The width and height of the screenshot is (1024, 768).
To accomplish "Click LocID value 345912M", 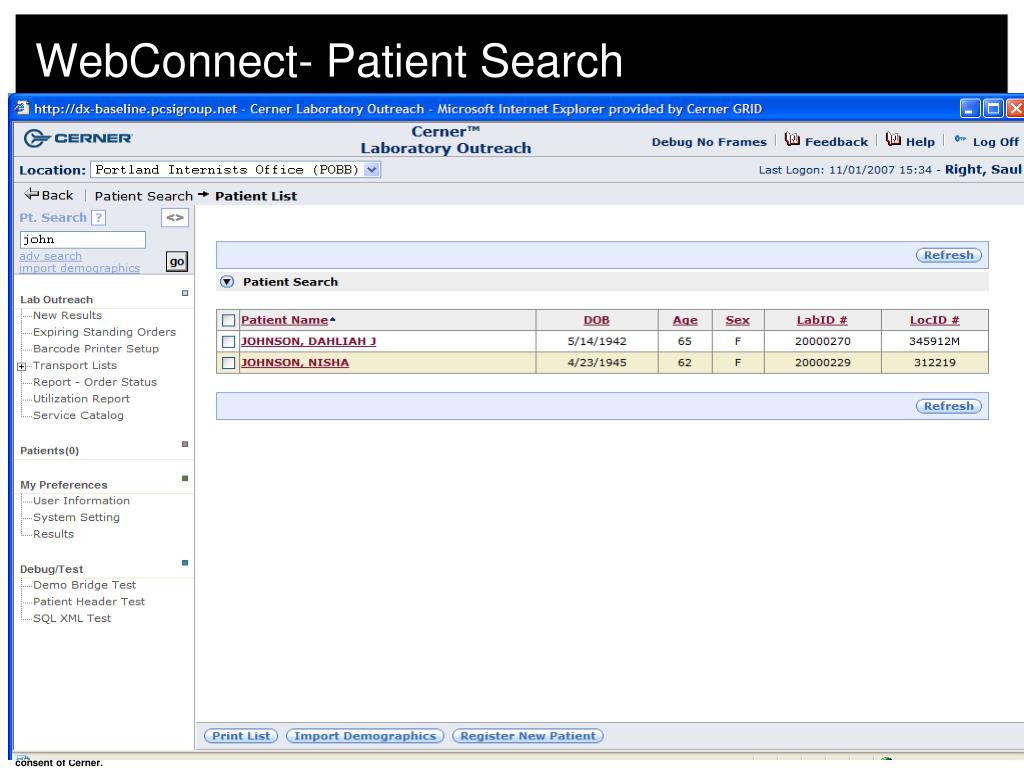I will click(935, 341).
